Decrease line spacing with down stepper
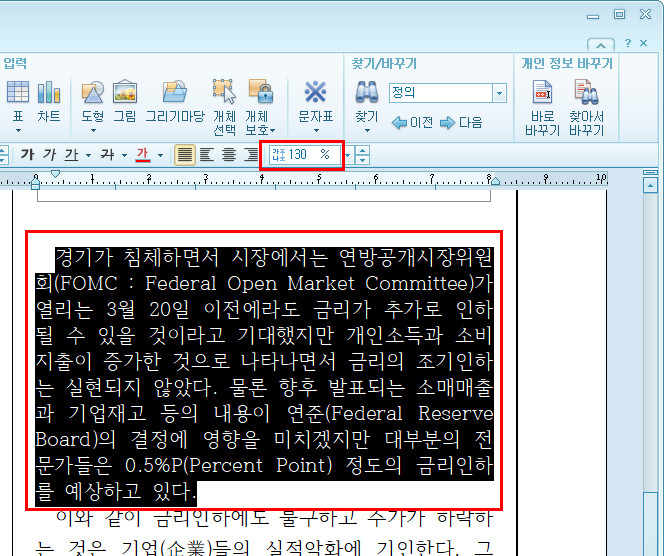 [x=362, y=160]
